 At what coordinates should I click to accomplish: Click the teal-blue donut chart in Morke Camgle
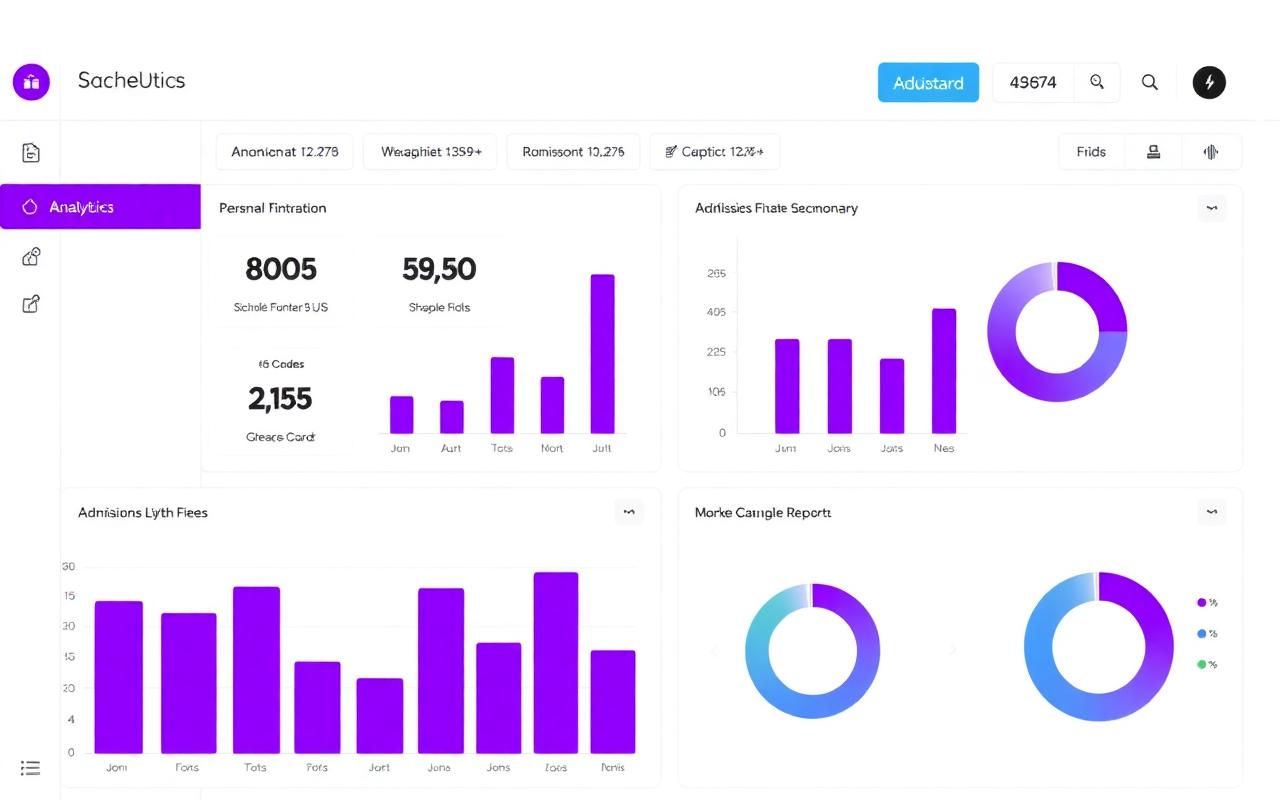tap(812, 651)
